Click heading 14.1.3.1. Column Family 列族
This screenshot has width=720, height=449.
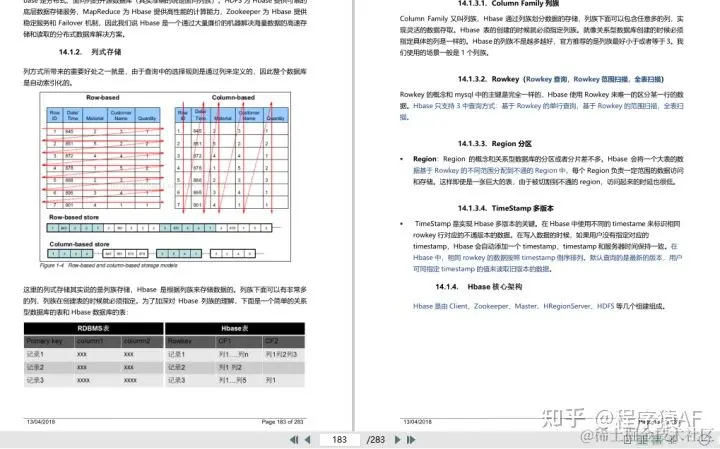(508, 4)
